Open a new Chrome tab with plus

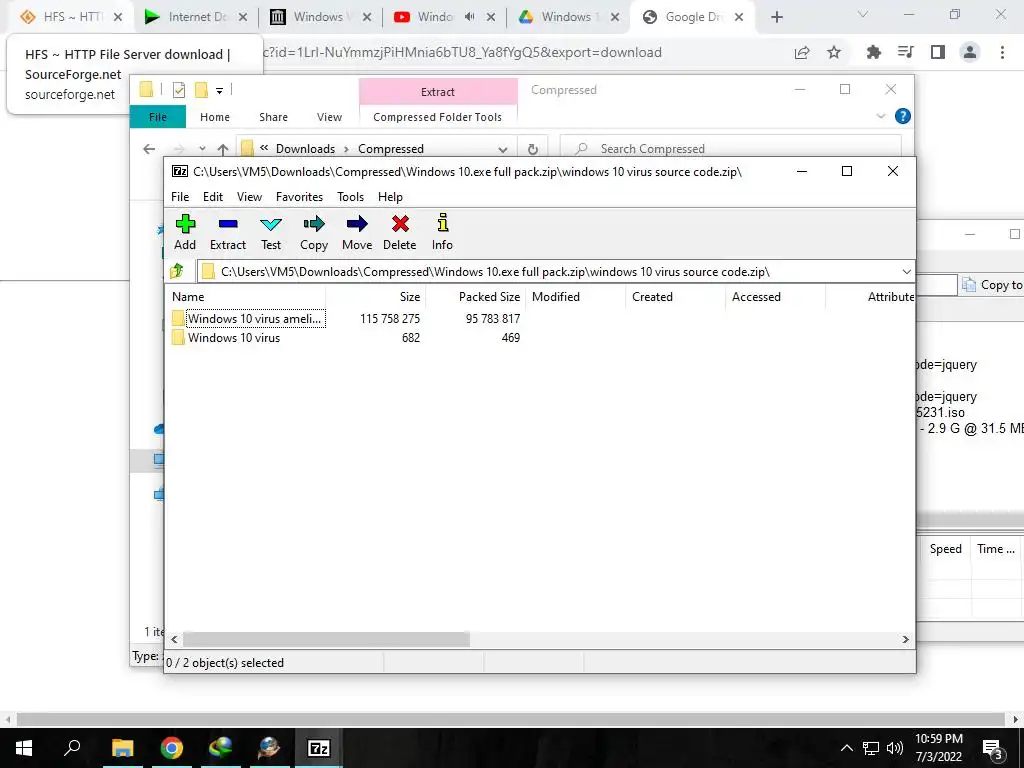(776, 17)
